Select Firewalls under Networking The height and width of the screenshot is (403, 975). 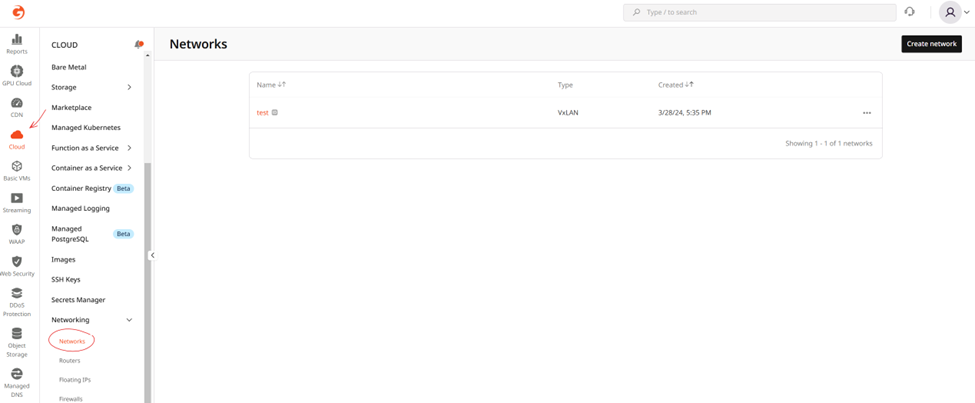pos(71,399)
